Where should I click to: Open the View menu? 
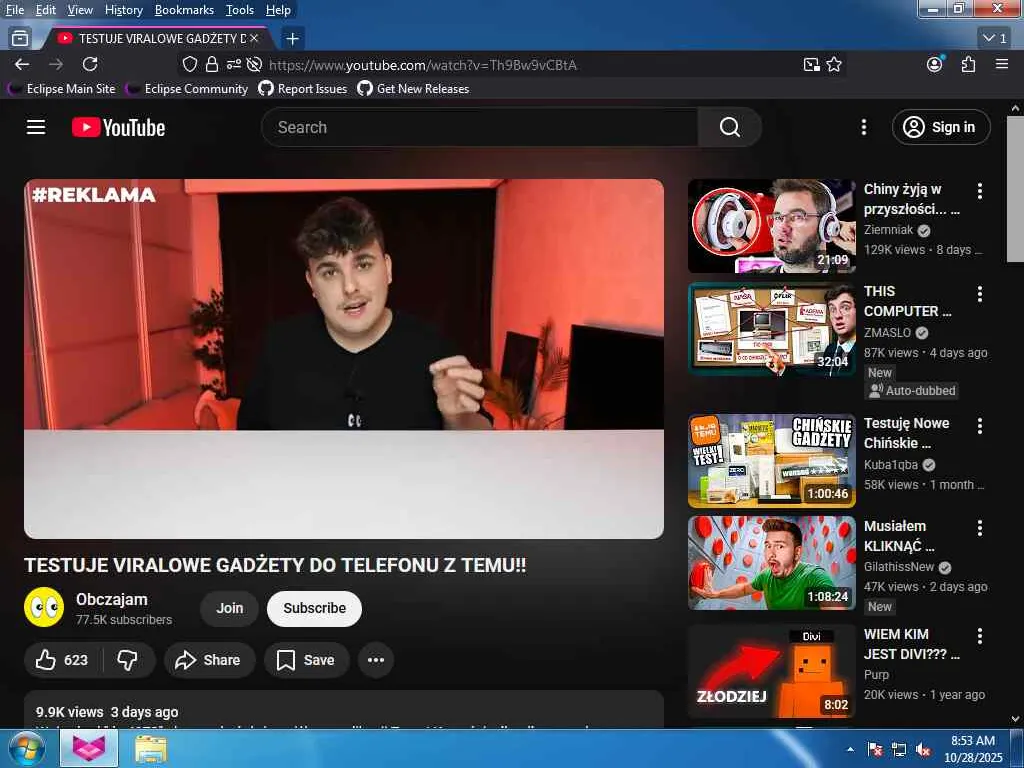(x=80, y=10)
